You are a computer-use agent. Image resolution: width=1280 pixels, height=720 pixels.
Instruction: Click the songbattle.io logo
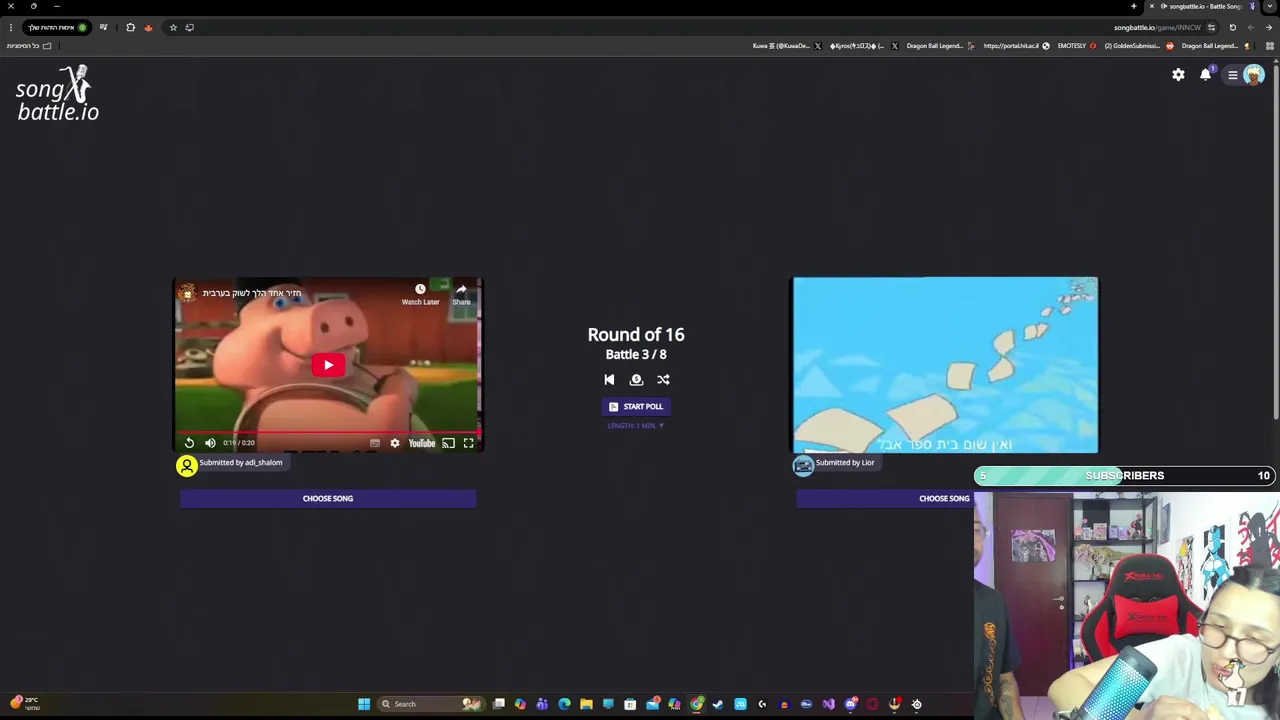(57, 94)
